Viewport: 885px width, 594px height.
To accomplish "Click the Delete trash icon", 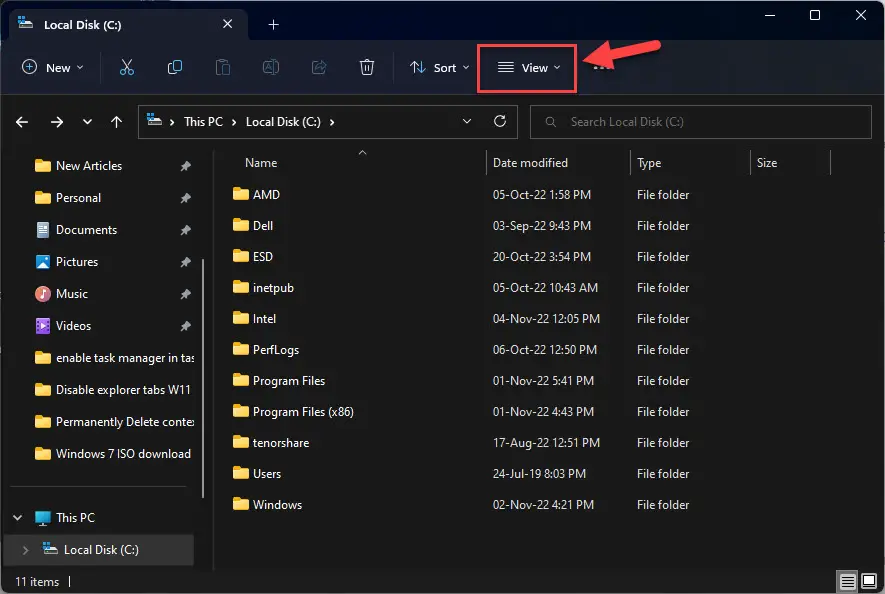I will click(x=367, y=67).
